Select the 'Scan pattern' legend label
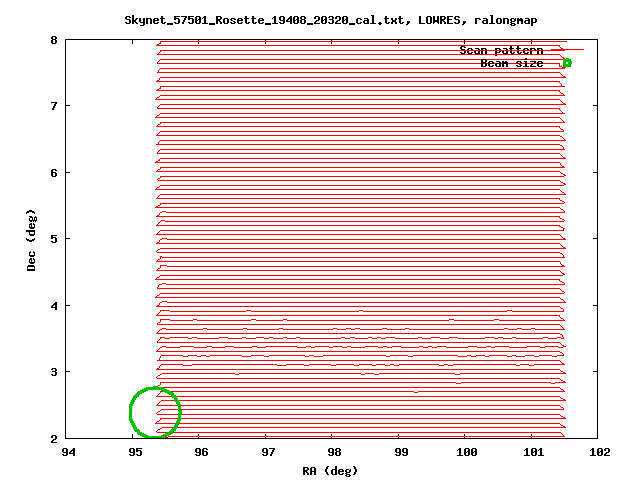This screenshot has width=640, height=480. click(x=501, y=50)
